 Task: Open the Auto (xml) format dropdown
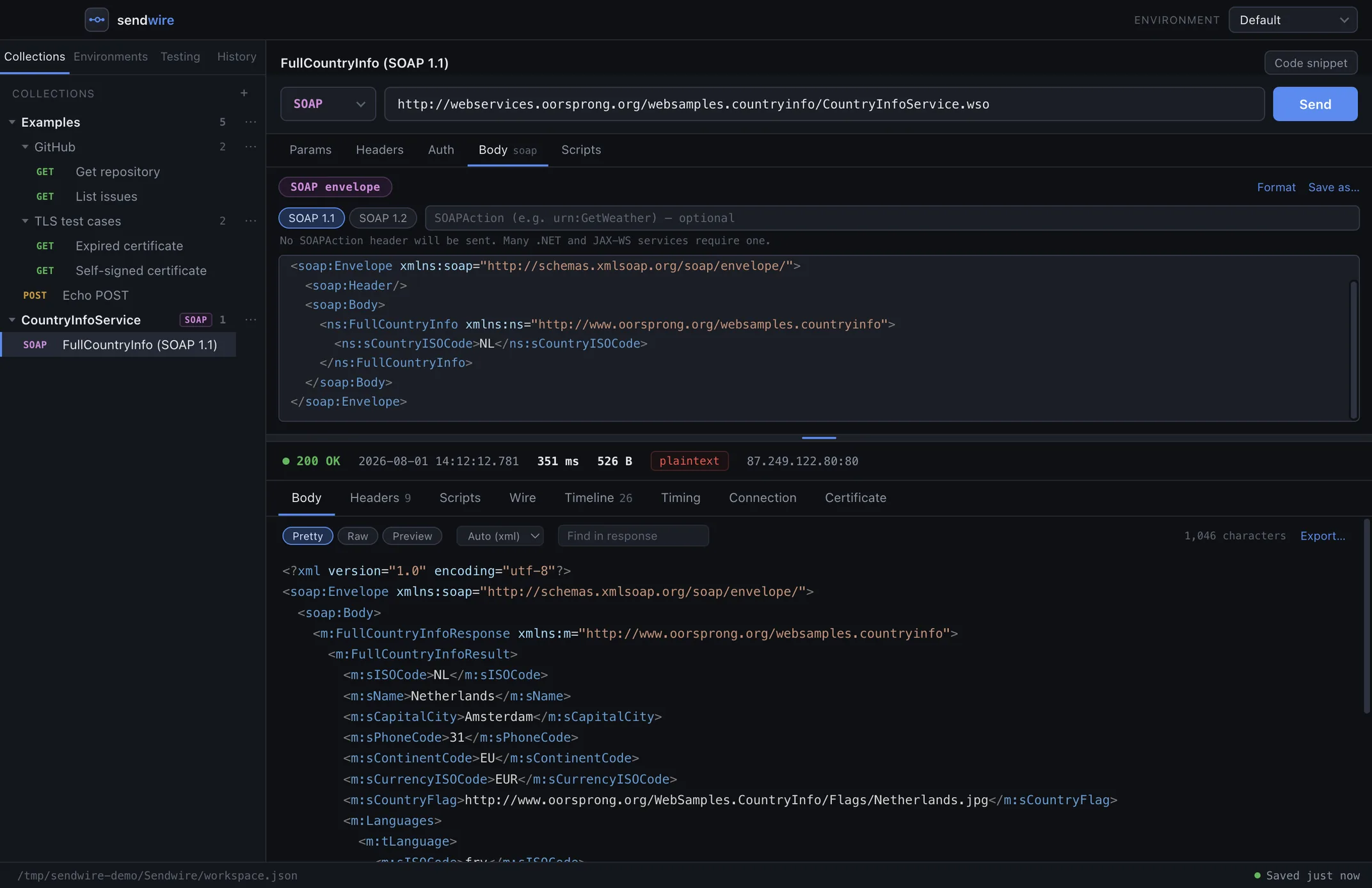500,536
